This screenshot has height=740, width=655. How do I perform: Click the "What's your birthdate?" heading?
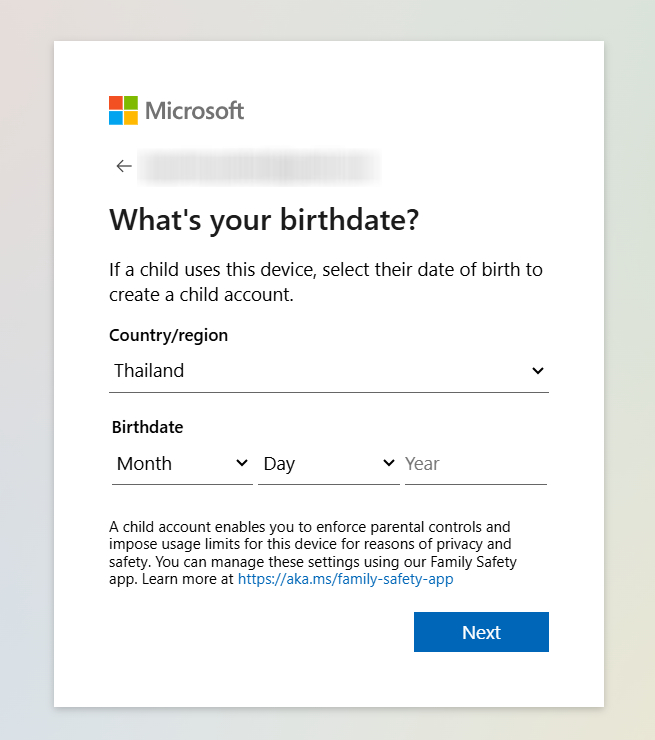coord(263,221)
